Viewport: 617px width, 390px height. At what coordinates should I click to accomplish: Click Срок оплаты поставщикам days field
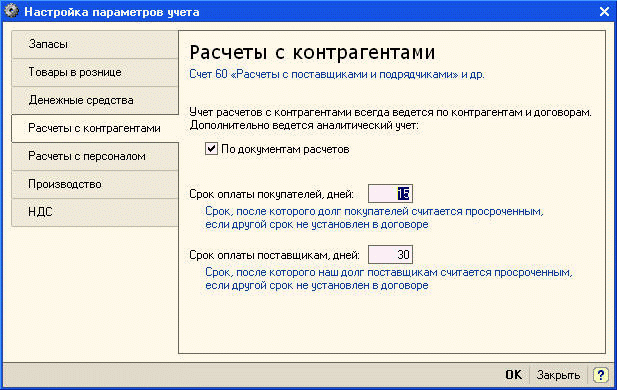[x=390, y=255]
